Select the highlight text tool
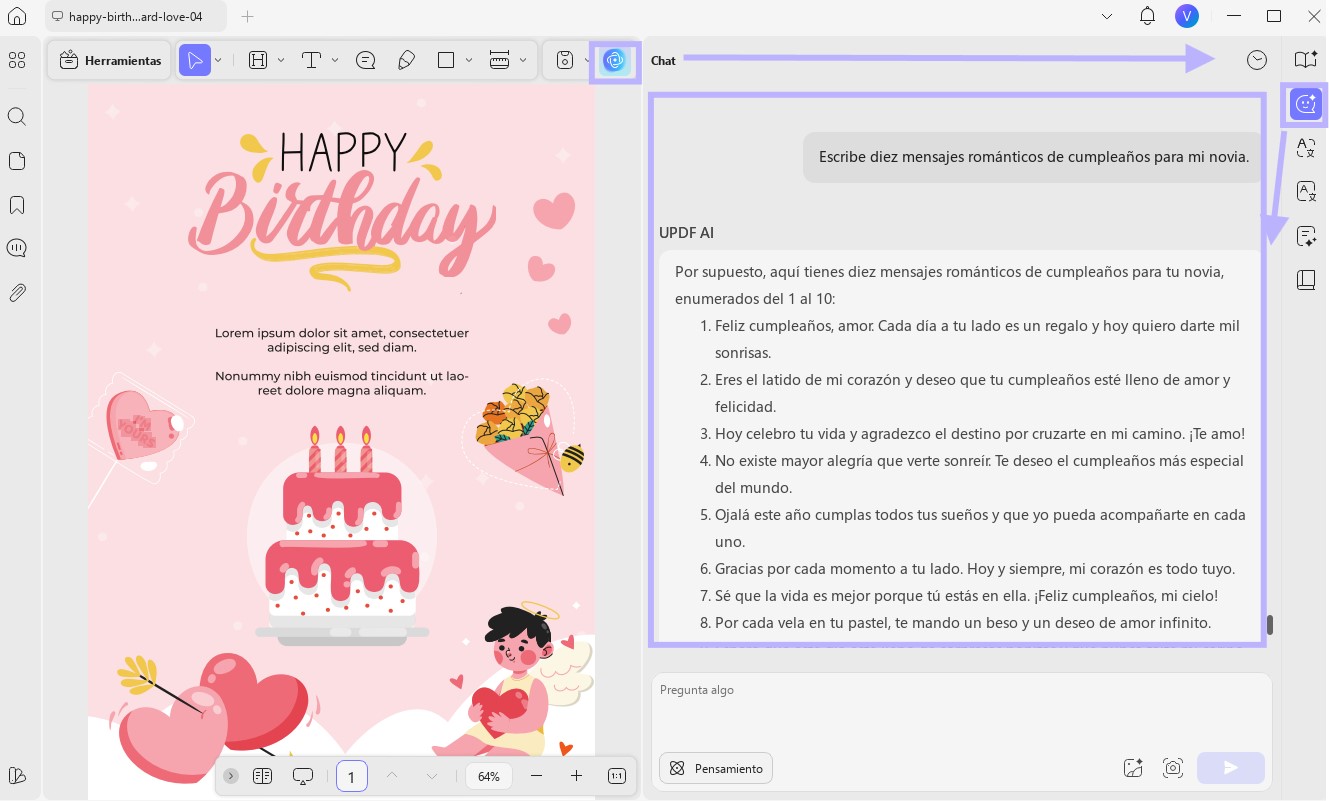The width and height of the screenshot is (1329, 801). (x=258, y=61)
